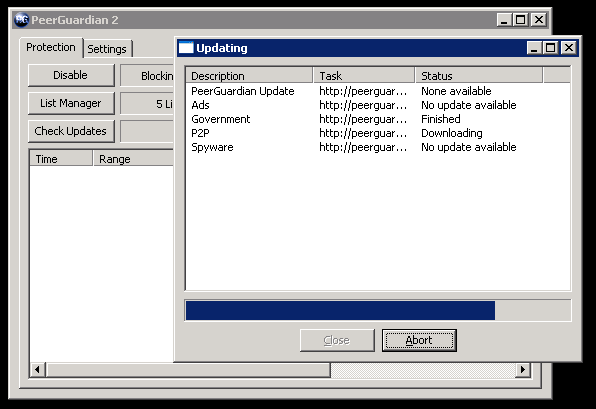The width and height of the screenshot is (596, 409).
Task: Click the task URL in the Government row
Action: (x=363, y=119)
